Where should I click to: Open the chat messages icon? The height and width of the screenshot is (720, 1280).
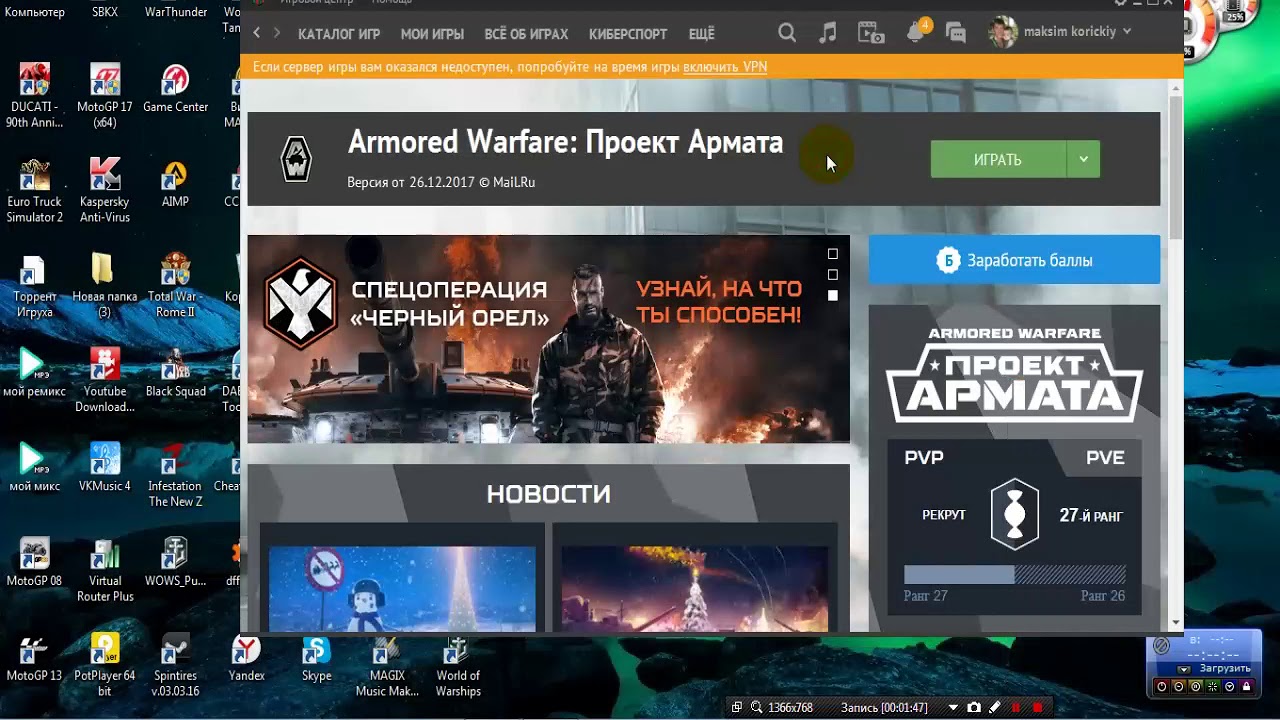[956, 34]
